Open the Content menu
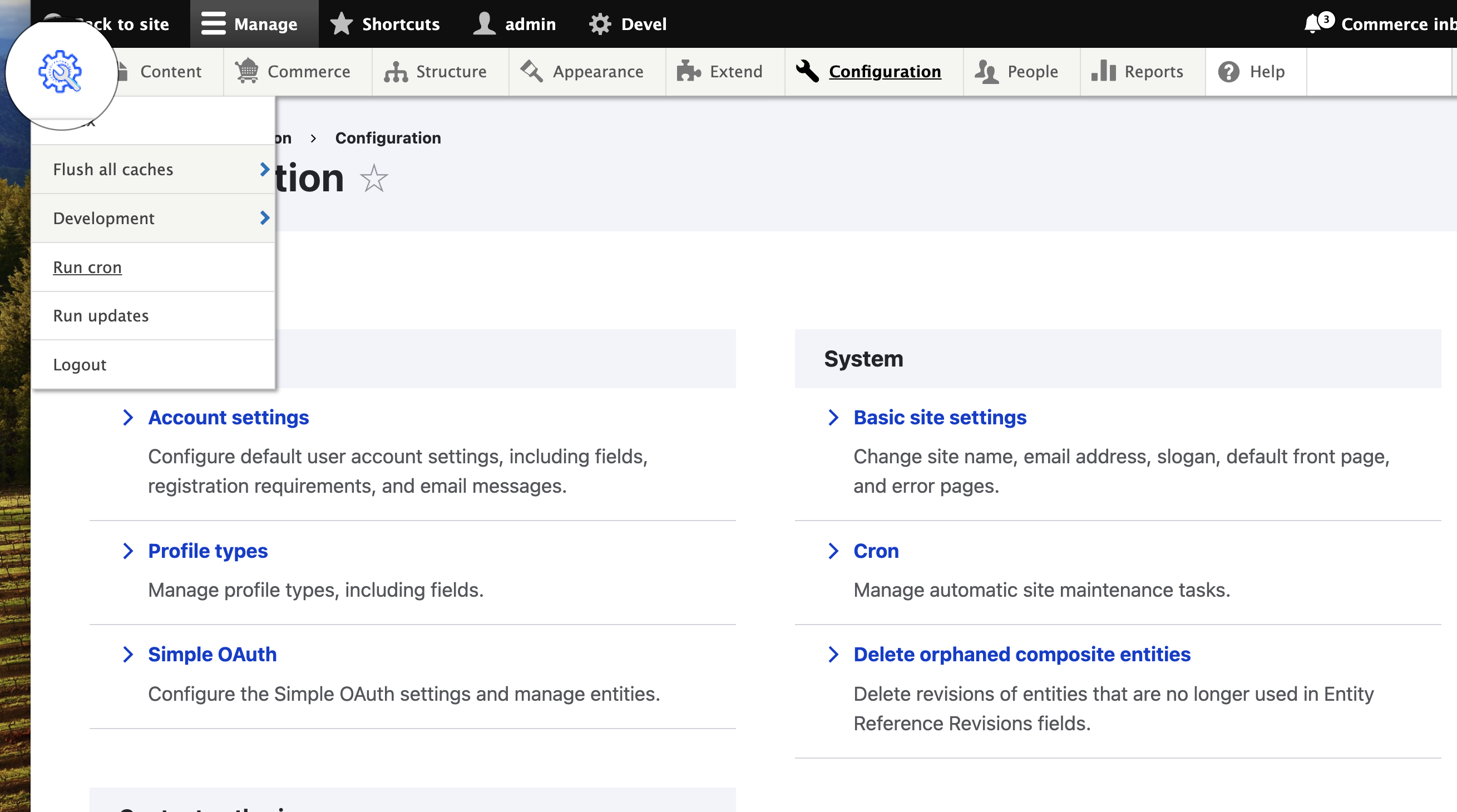 pyautogui.click(x=170, y=71)
